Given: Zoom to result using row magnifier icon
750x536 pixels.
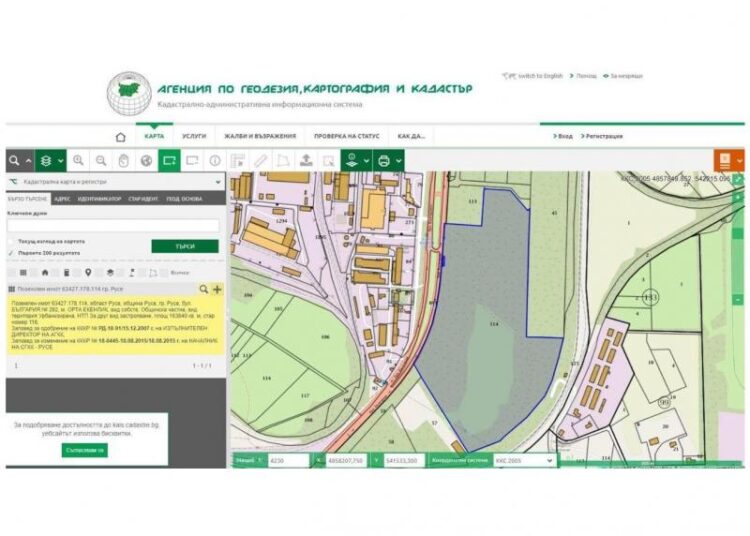Looking at the screenshot, I should [x=204, y=289].
